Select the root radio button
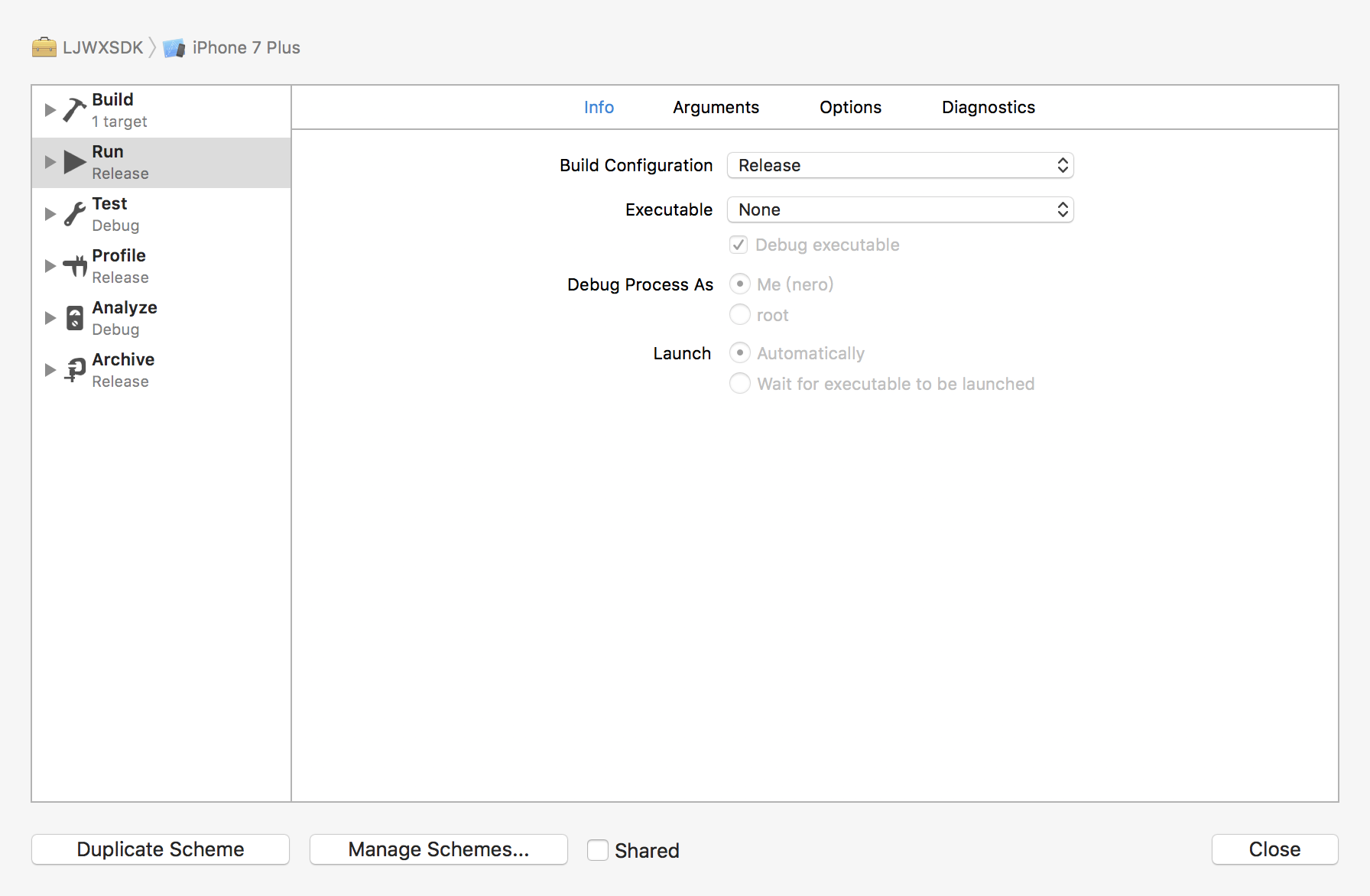 (x=739, y=315)
